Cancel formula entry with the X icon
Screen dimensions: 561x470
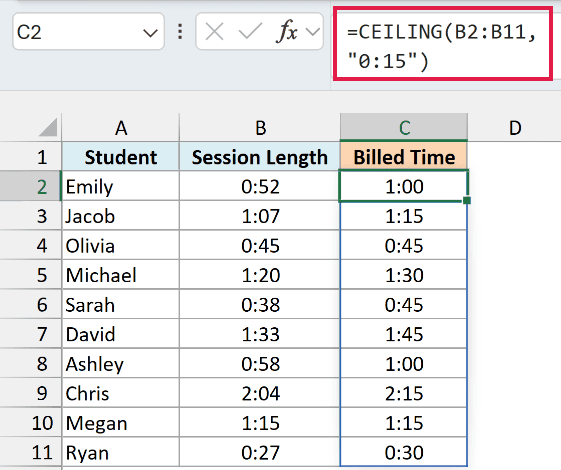pyautogui.click(x=214, y=32)
